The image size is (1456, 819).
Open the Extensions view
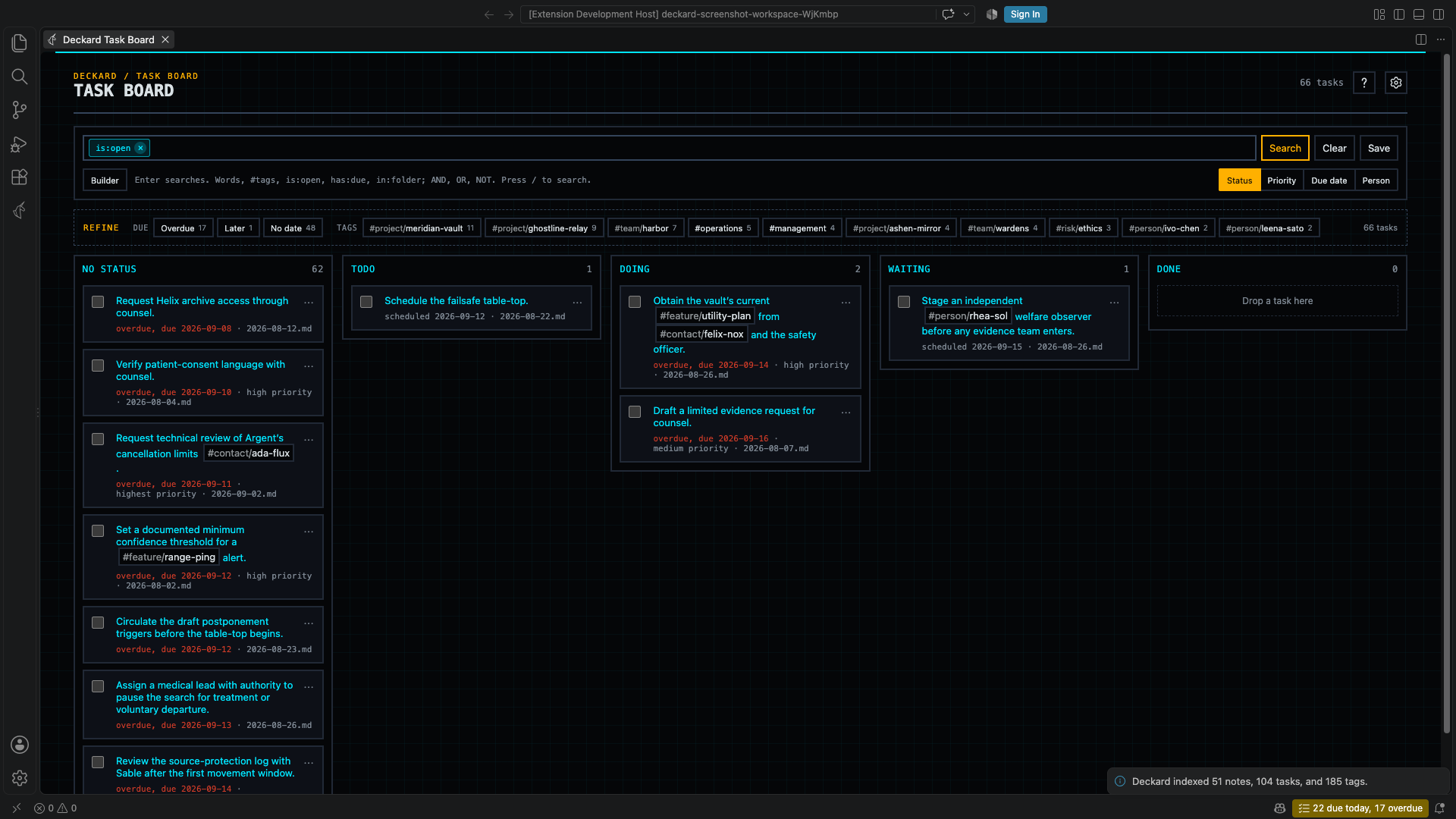[20, 177]
